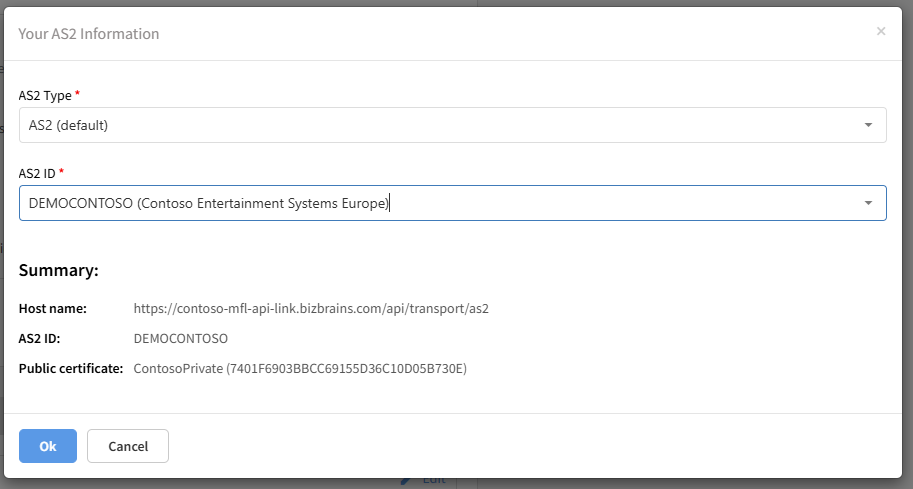Image resolution: width=913 pixels, height=489 pixels.
Task: Close the Your AS2 Information dialog
Action: tap(881, 31)
